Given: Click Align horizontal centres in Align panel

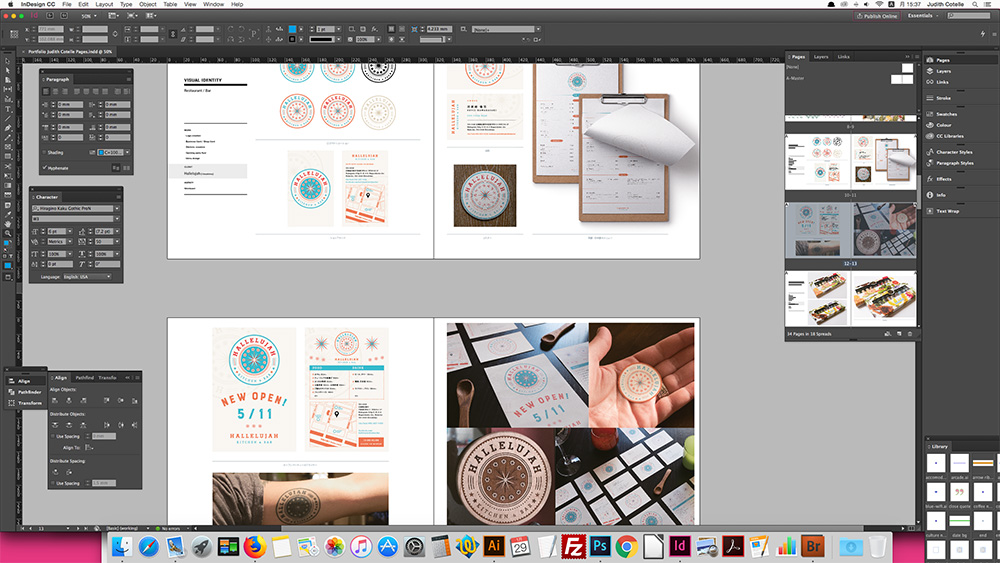Looking at the screenshot, I should (69, 400).
